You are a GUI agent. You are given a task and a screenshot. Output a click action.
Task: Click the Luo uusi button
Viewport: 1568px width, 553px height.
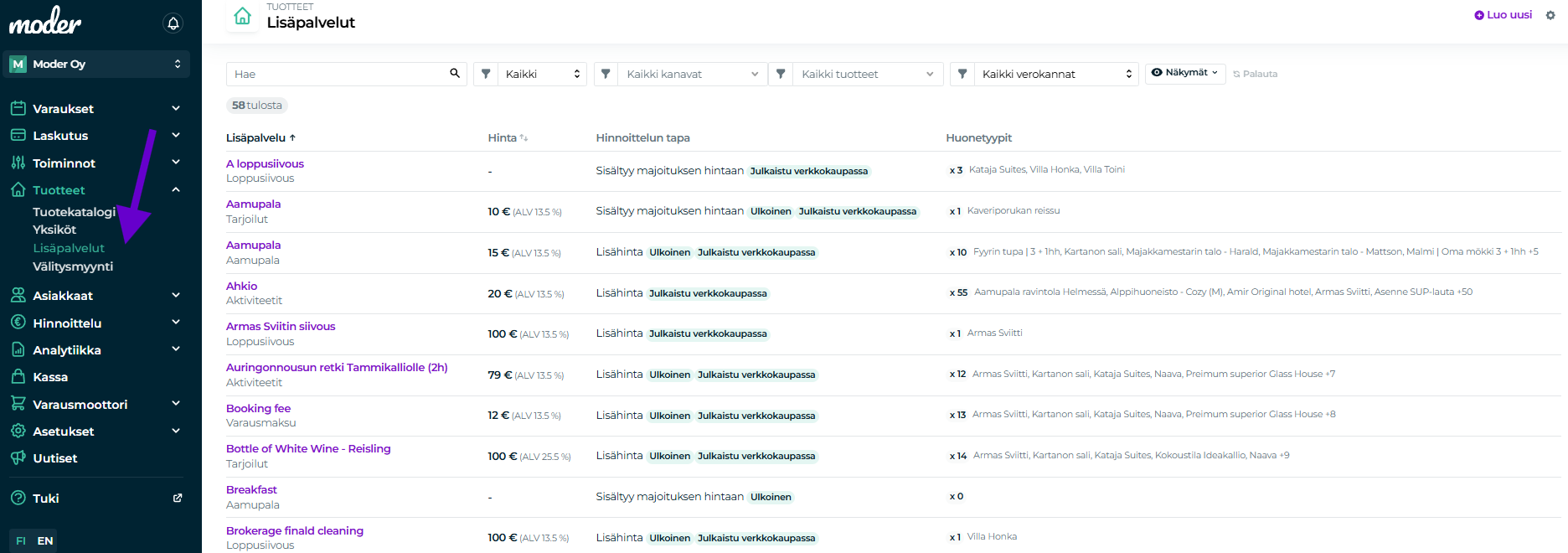click(1504, 15)
